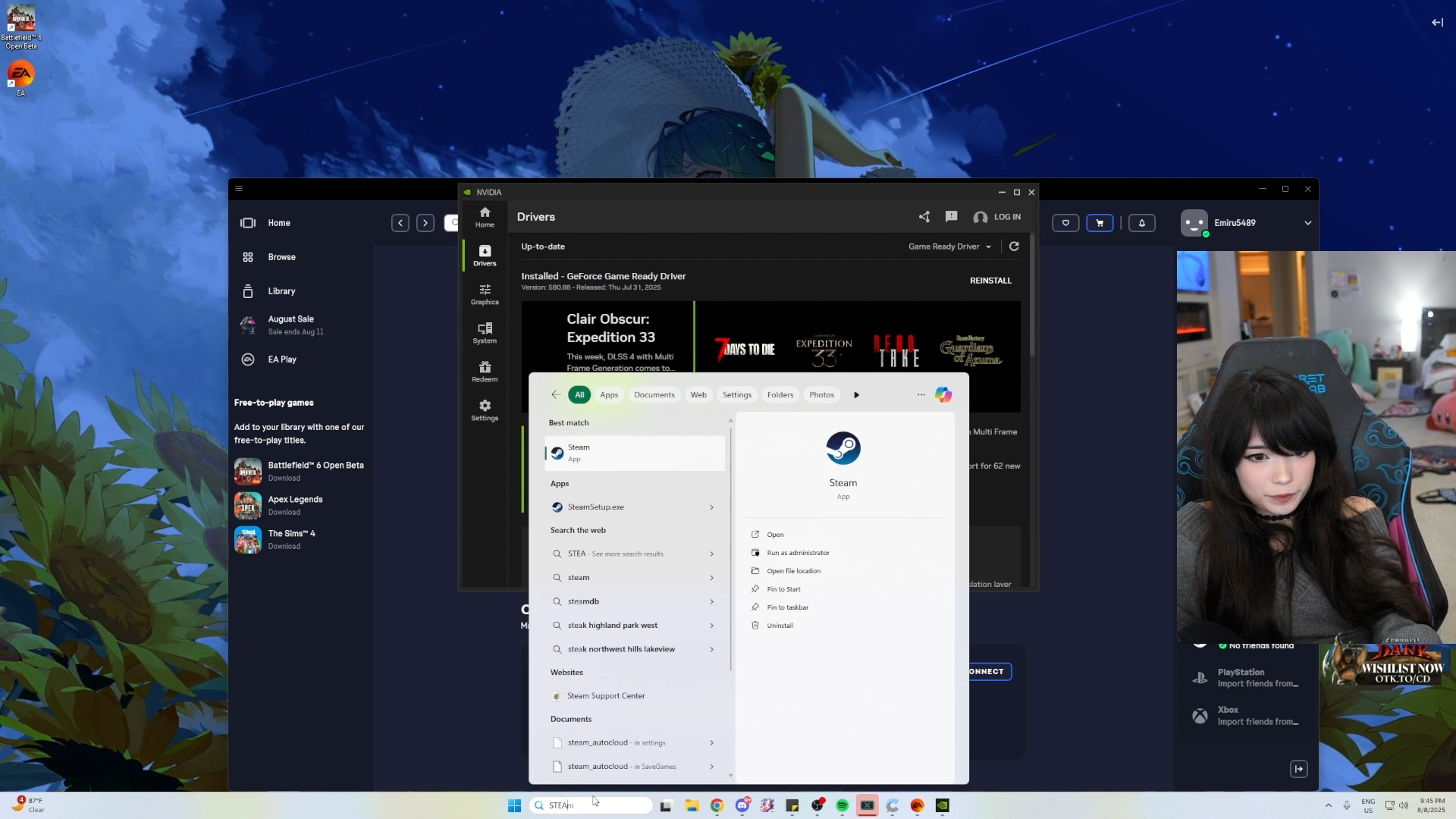The height and width of the screenshot is (819, 1456).
Task: Open Spotify from taskbar
Action: 842,805
